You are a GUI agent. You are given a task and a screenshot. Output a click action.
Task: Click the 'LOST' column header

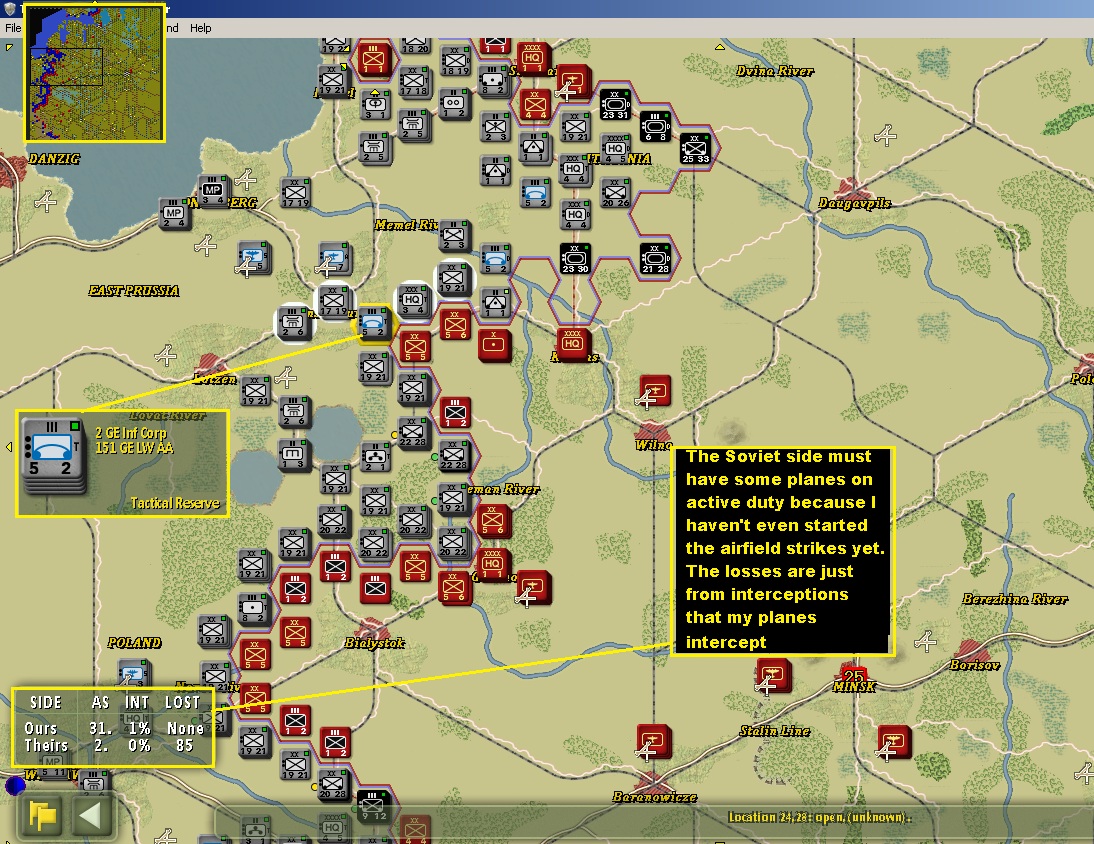pyautogui.click(x=182, y=702)
